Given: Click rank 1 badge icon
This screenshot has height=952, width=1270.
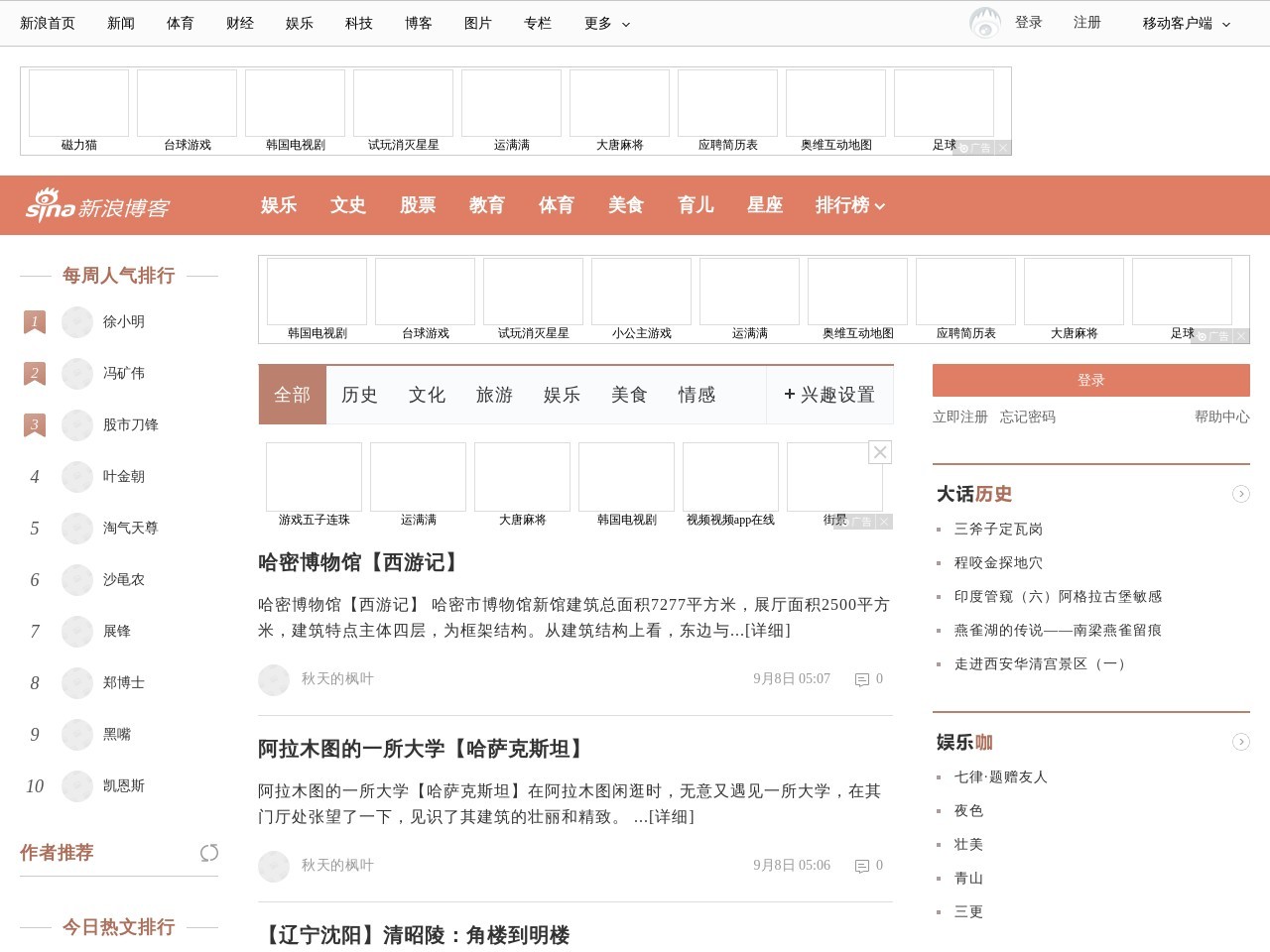Looking at the screenshot, I should click(35, 322).
